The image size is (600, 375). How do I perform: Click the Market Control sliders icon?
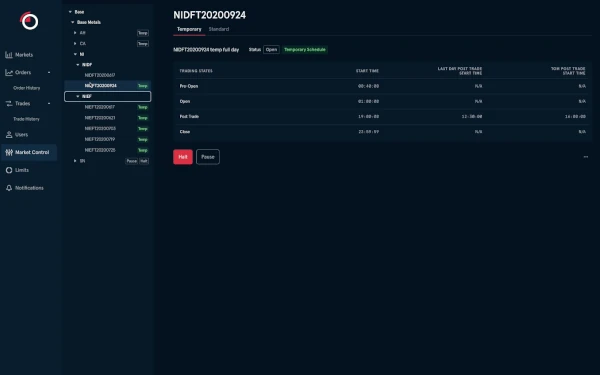tap(9, 152)
